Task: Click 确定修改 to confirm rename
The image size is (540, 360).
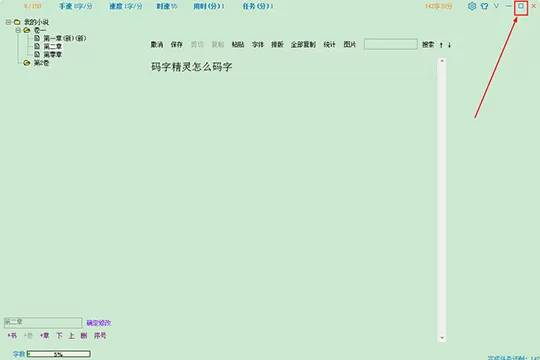Action: click(98, 323)
